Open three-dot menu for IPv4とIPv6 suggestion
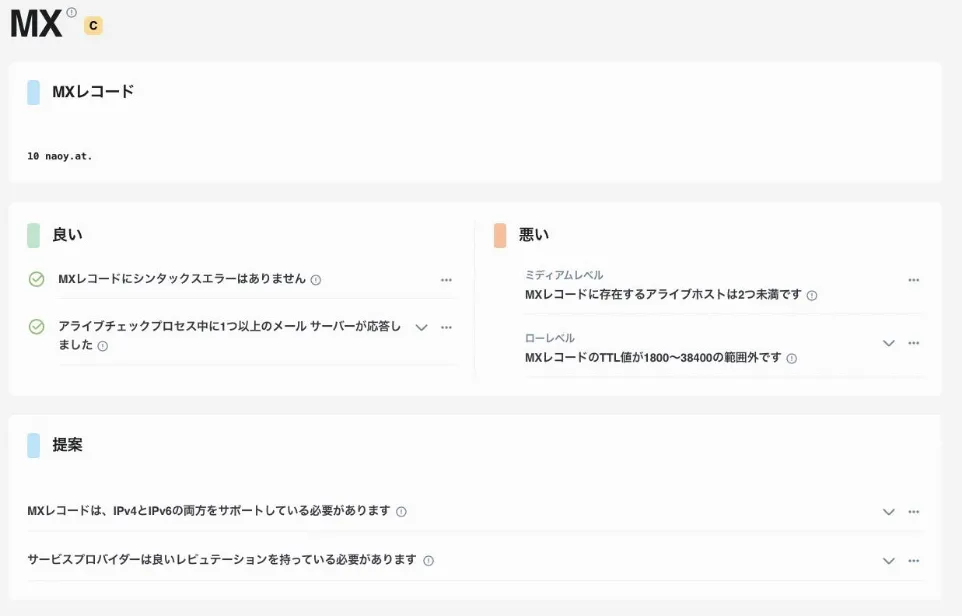Viewport: 962px width, 616px height. 913,512
